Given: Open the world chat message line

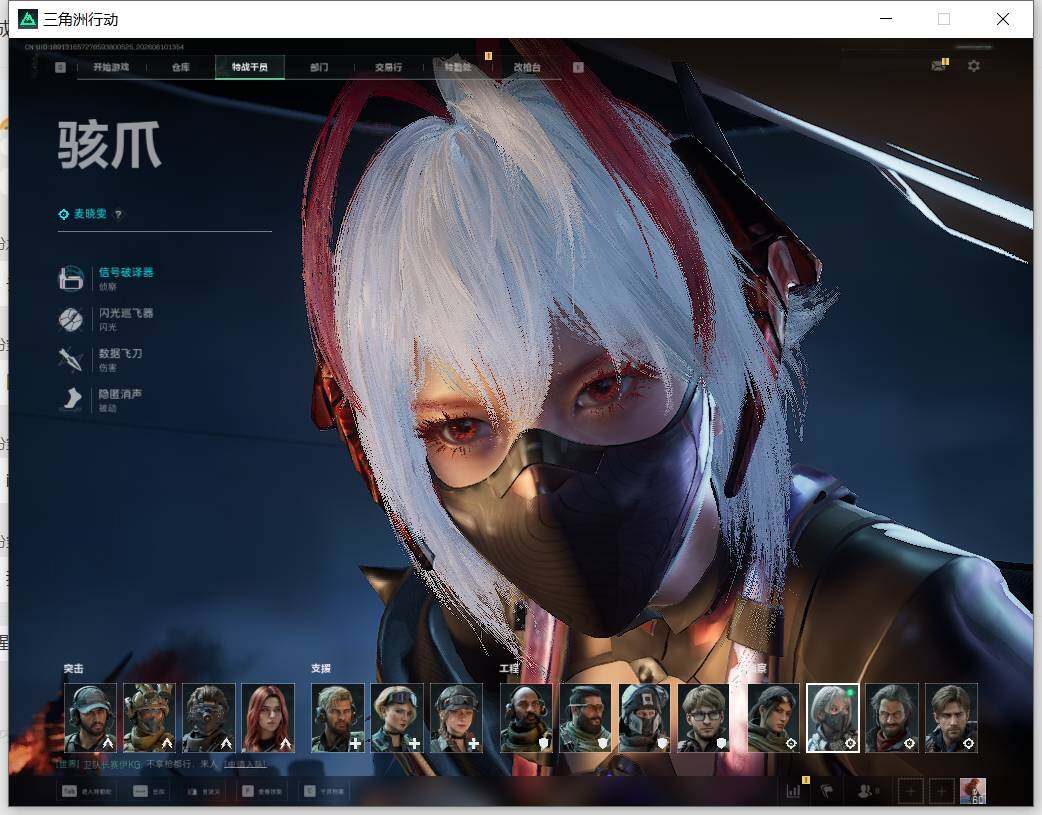Looking at the screenshot, I should (161, 764).
